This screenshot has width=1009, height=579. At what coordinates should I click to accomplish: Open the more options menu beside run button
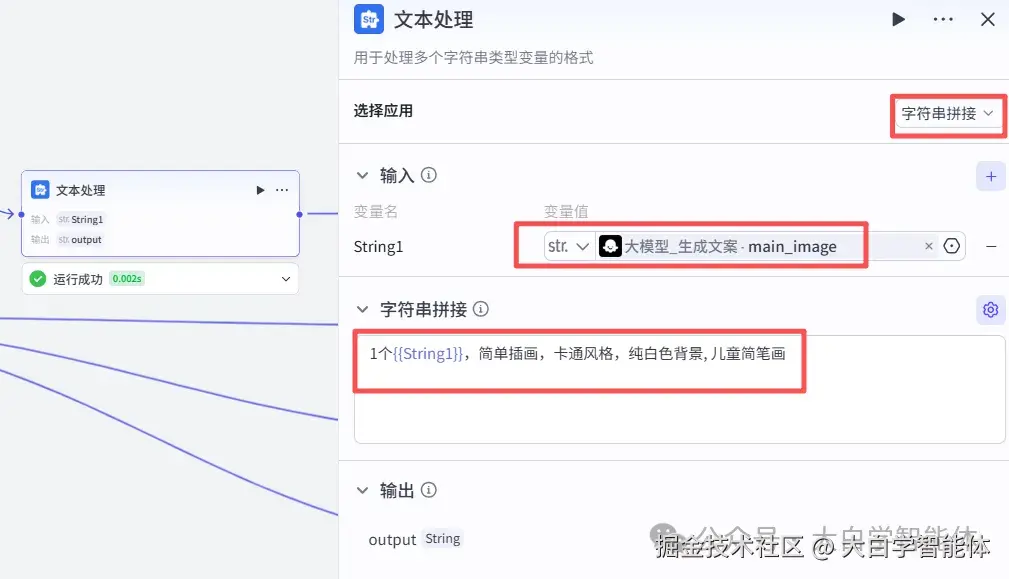pos(942,18)
